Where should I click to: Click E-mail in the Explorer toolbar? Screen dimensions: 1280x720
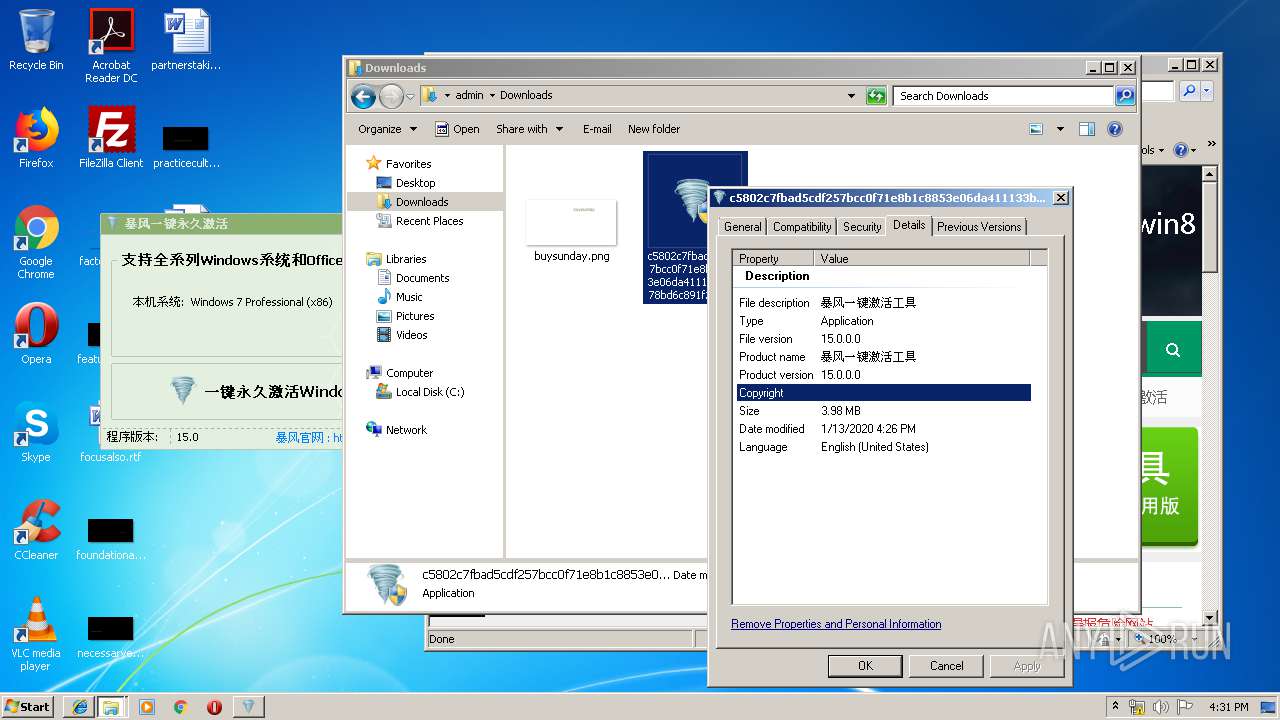click(597, 129)
